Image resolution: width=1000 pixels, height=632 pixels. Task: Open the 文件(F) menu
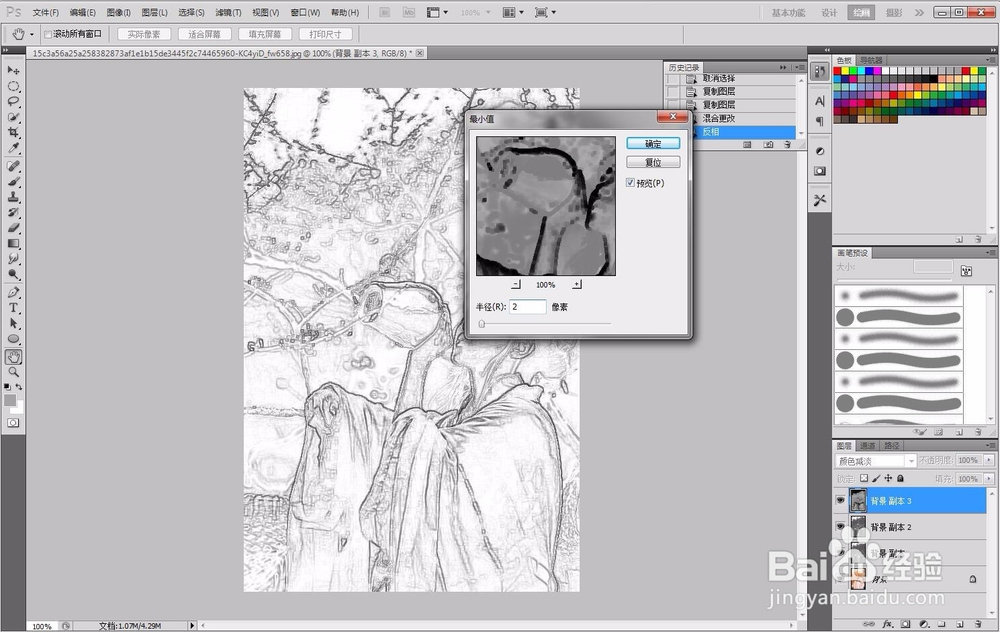[46, 12]
